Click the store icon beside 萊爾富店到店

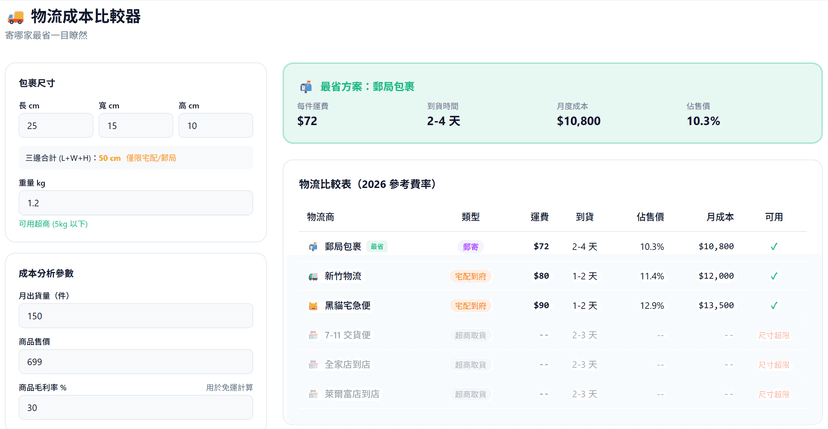313,394
